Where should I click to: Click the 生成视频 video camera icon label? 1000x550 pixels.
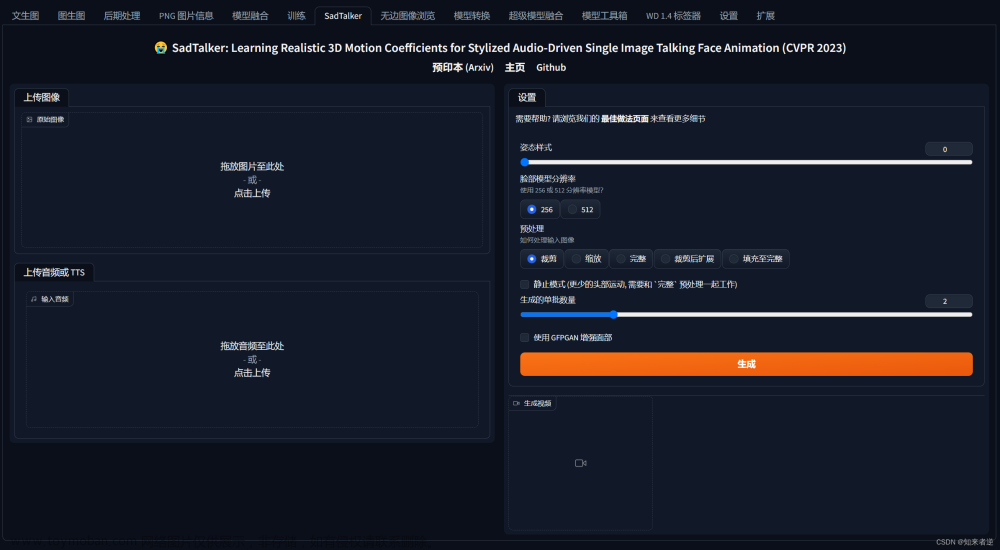click(533, 403)
